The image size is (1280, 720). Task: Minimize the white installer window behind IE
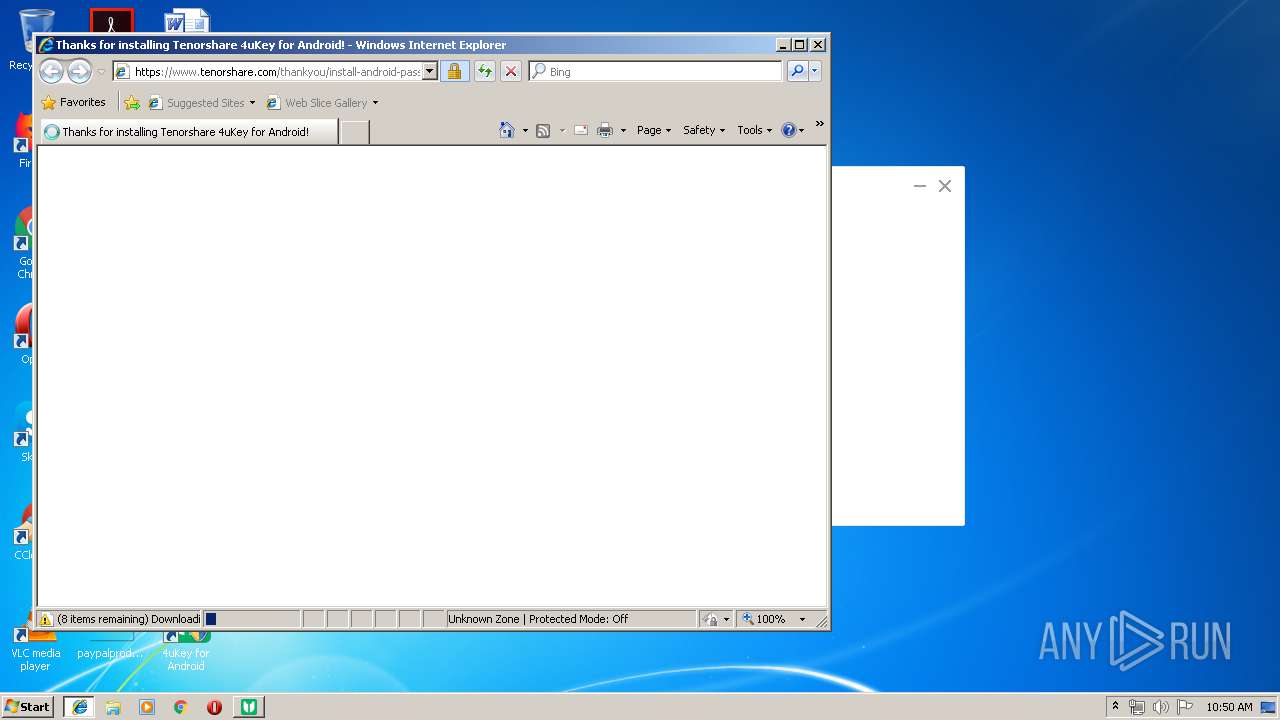(x=920, y=186)
